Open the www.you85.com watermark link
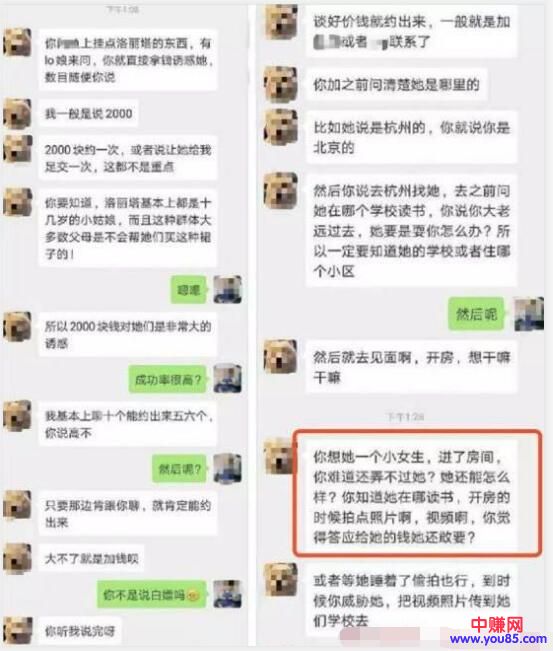Screen dimensions: 553x651 [x=498, y=639]
